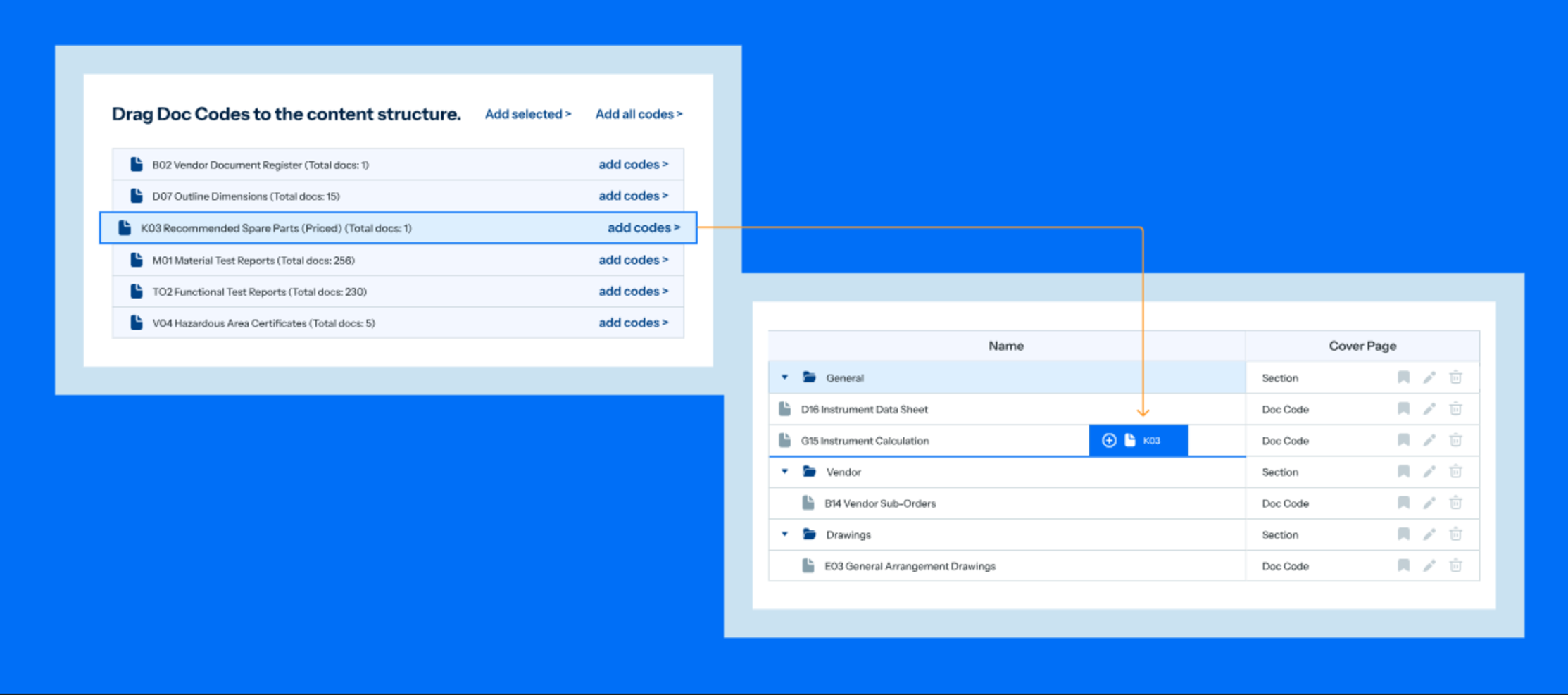Add codes for B02 Vendor Document Register

coord(634,164)
